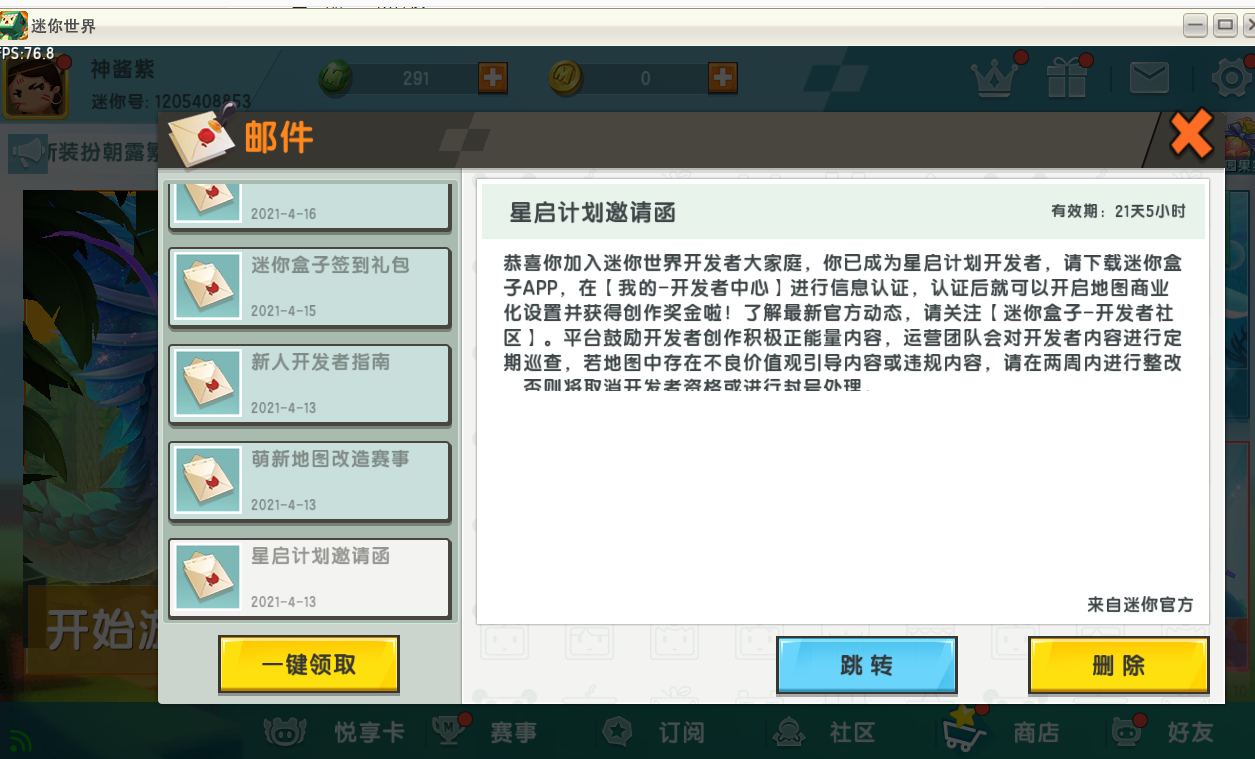Open 社区 in bottom bar
The image size is (1255, 759).
click(852, 733)
